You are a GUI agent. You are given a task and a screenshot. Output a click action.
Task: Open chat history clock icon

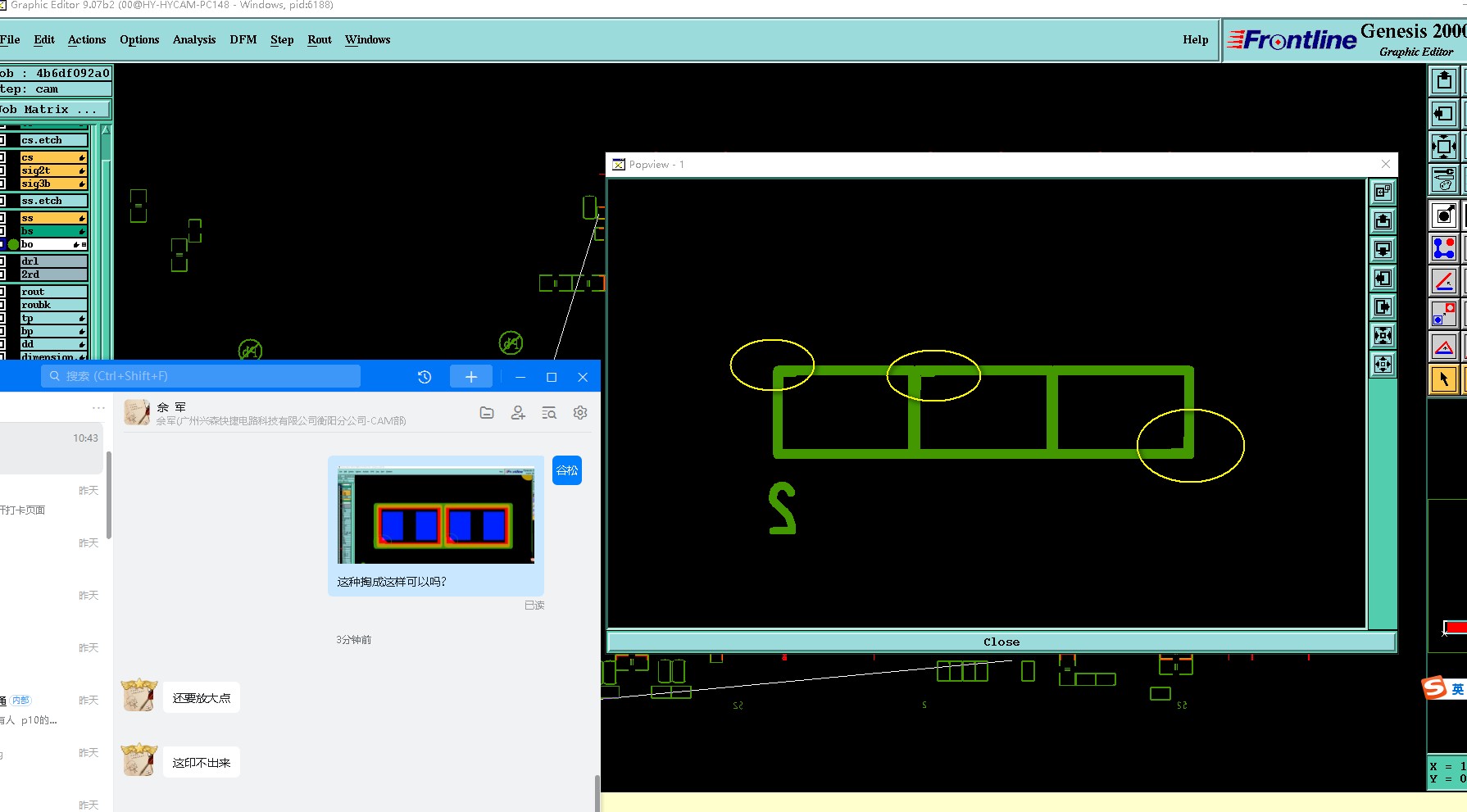pyautogui.click(x=425, y=377)
